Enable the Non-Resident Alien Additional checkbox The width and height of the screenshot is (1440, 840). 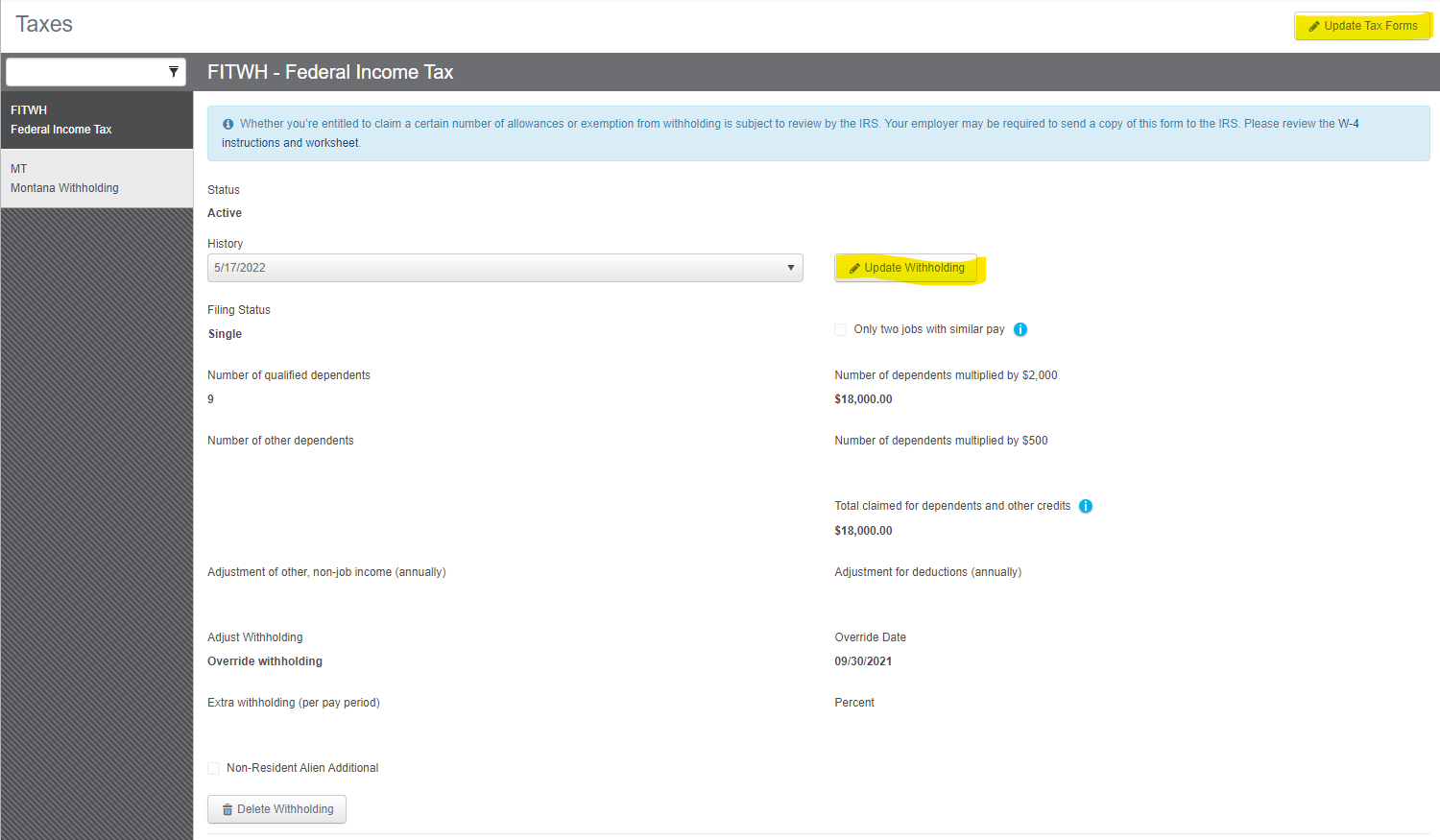(x=214, y=768)
